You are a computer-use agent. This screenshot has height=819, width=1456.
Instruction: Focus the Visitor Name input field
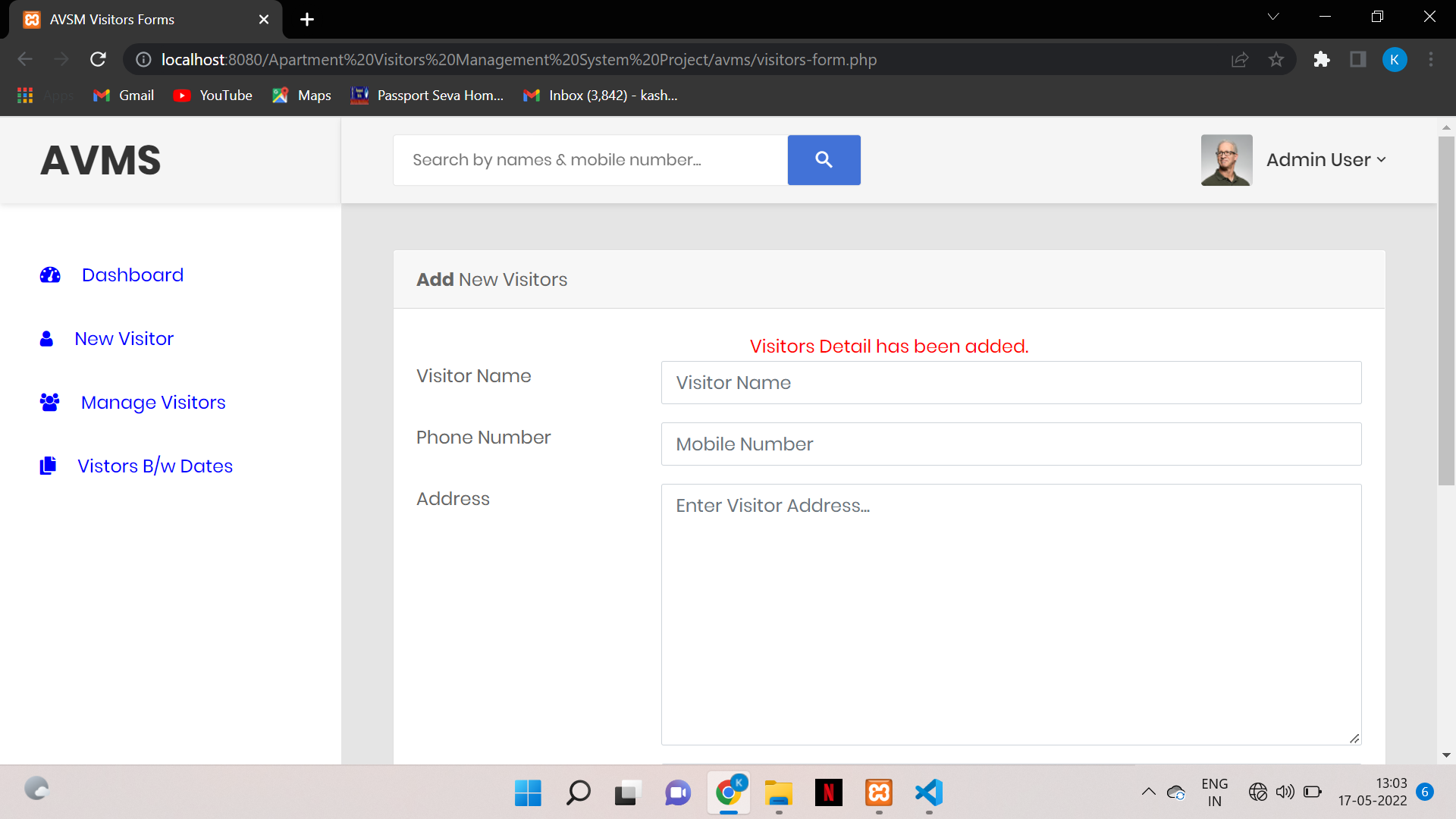pyautogui.click(x=1011, y=383)
